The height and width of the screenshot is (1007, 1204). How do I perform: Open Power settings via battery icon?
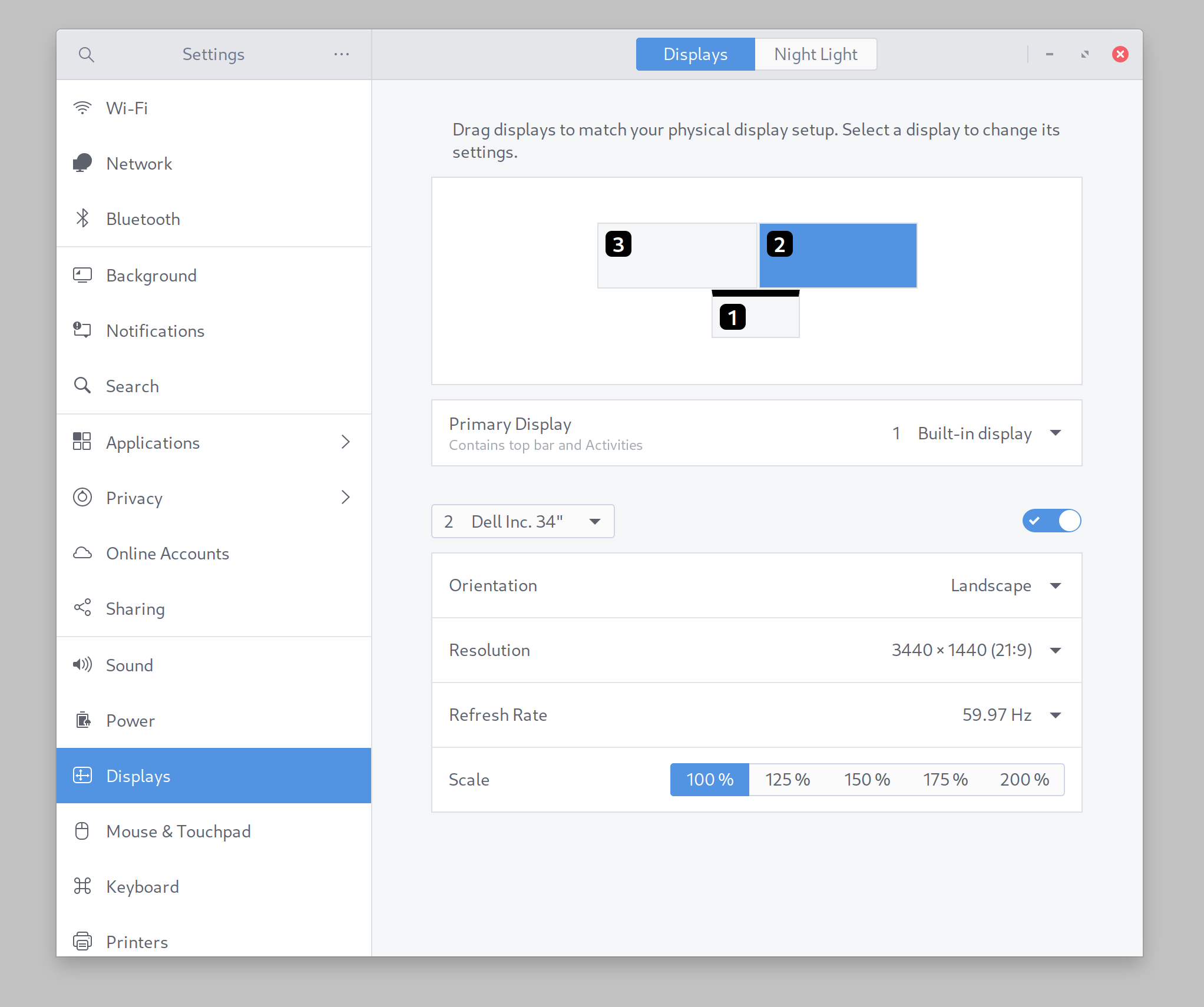(82, 720)
